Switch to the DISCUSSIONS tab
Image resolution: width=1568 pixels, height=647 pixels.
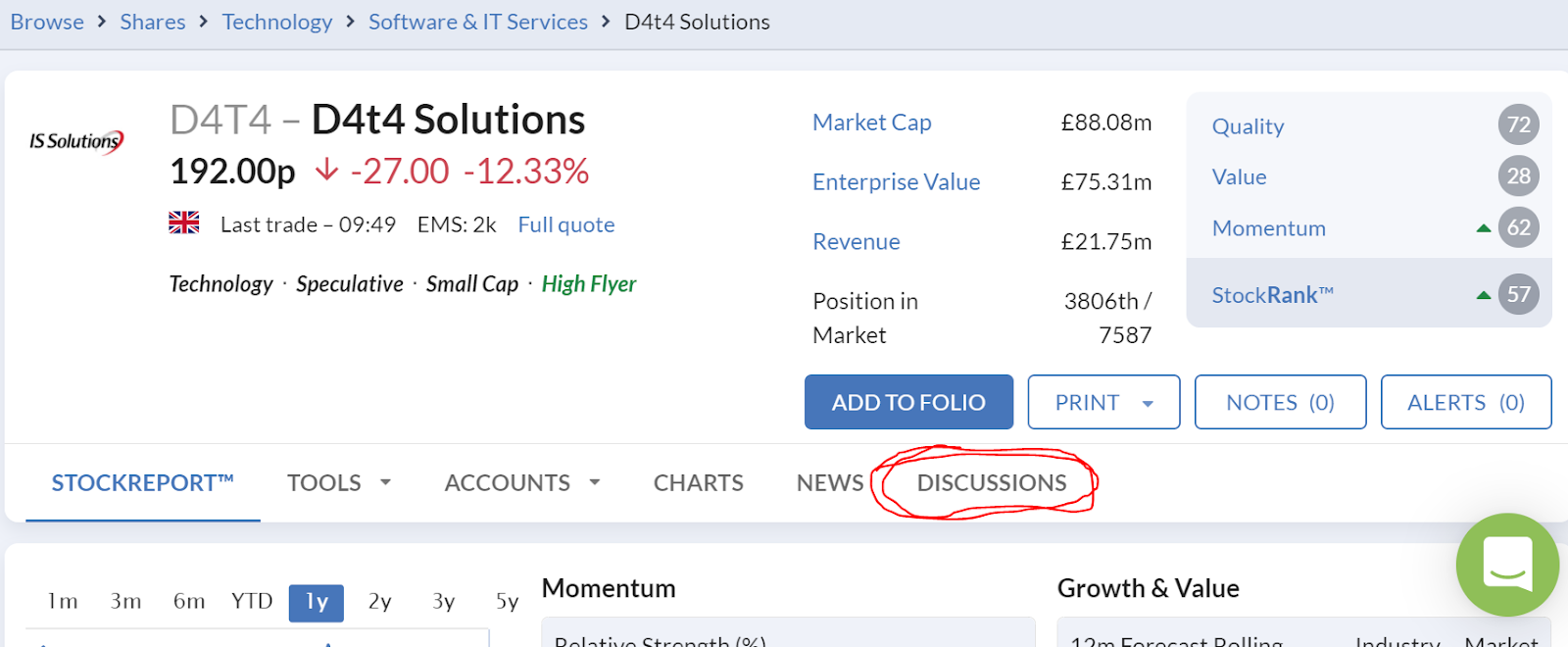click(x=992, y=482)
